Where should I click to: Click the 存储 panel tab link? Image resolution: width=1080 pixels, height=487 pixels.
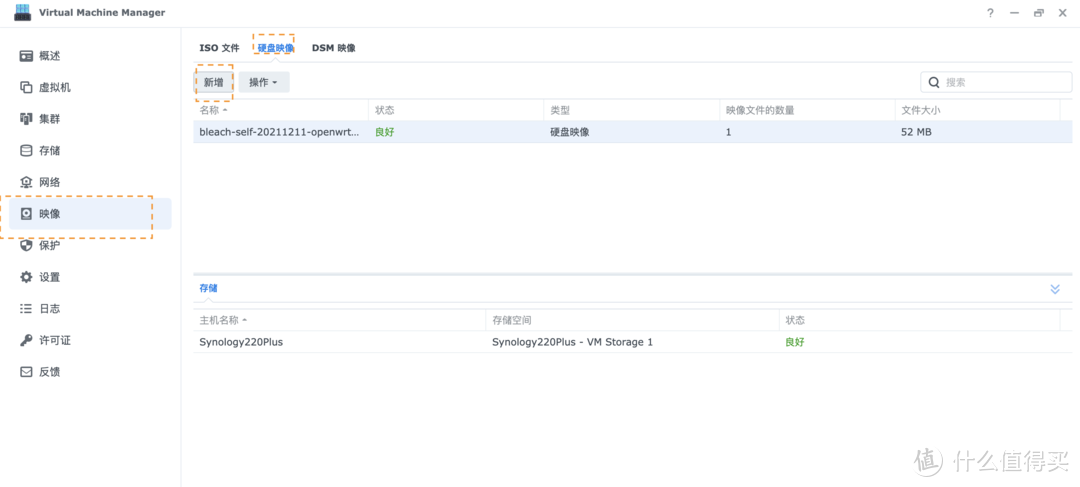tap(208, 288)
